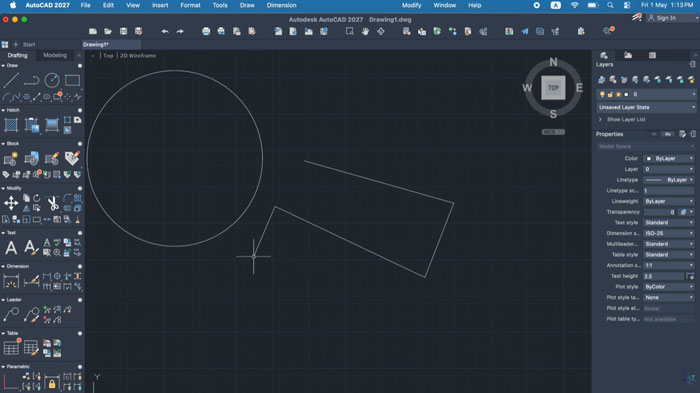Click the N compass direction on ViewCube
The image size is (700, 393).
[553, 62]
